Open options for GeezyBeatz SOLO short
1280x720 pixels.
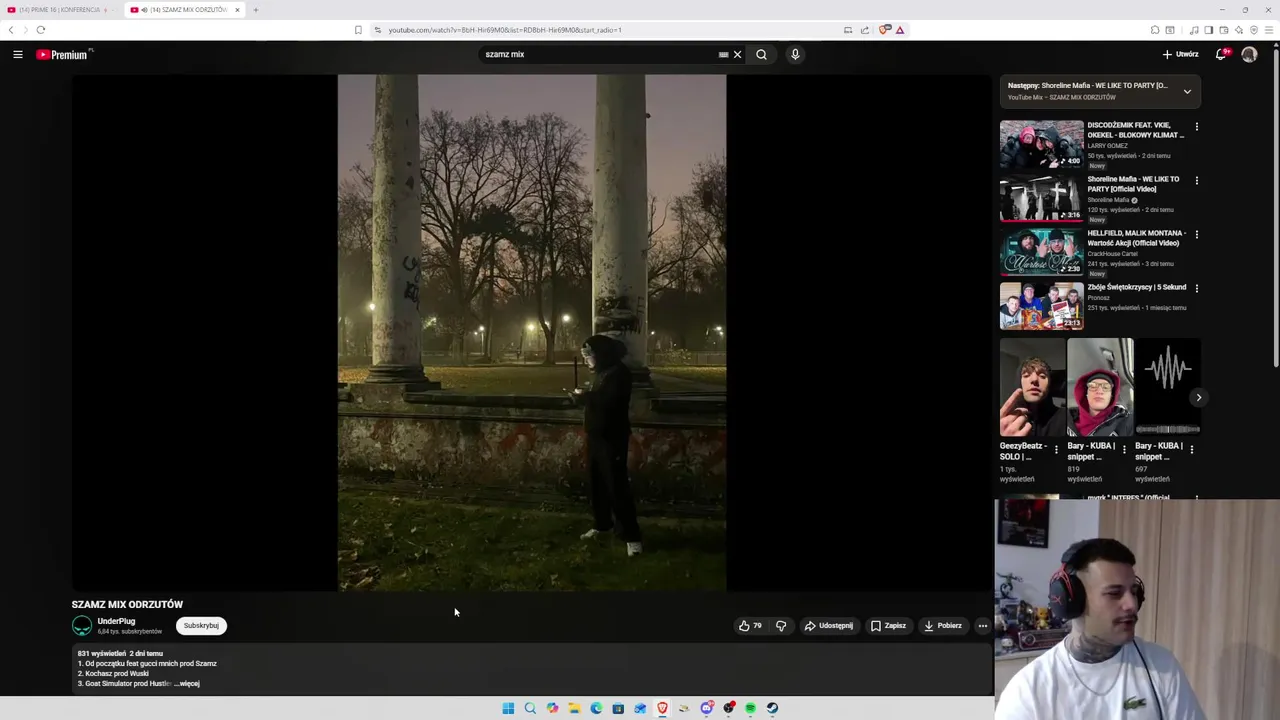[x=1056, y=450]
